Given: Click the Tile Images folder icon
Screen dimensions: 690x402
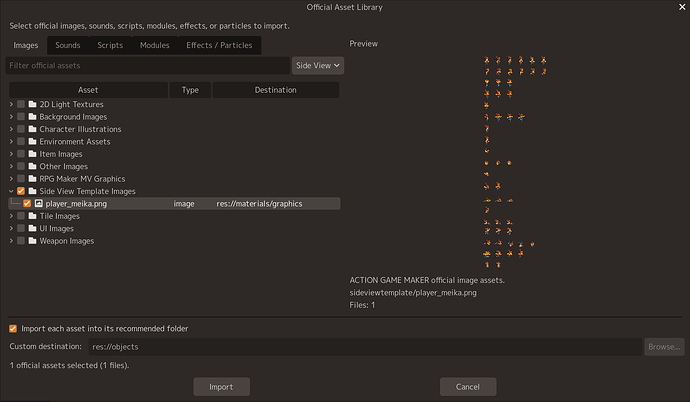Looking at the screenshot, I should [x=33, y=216].
